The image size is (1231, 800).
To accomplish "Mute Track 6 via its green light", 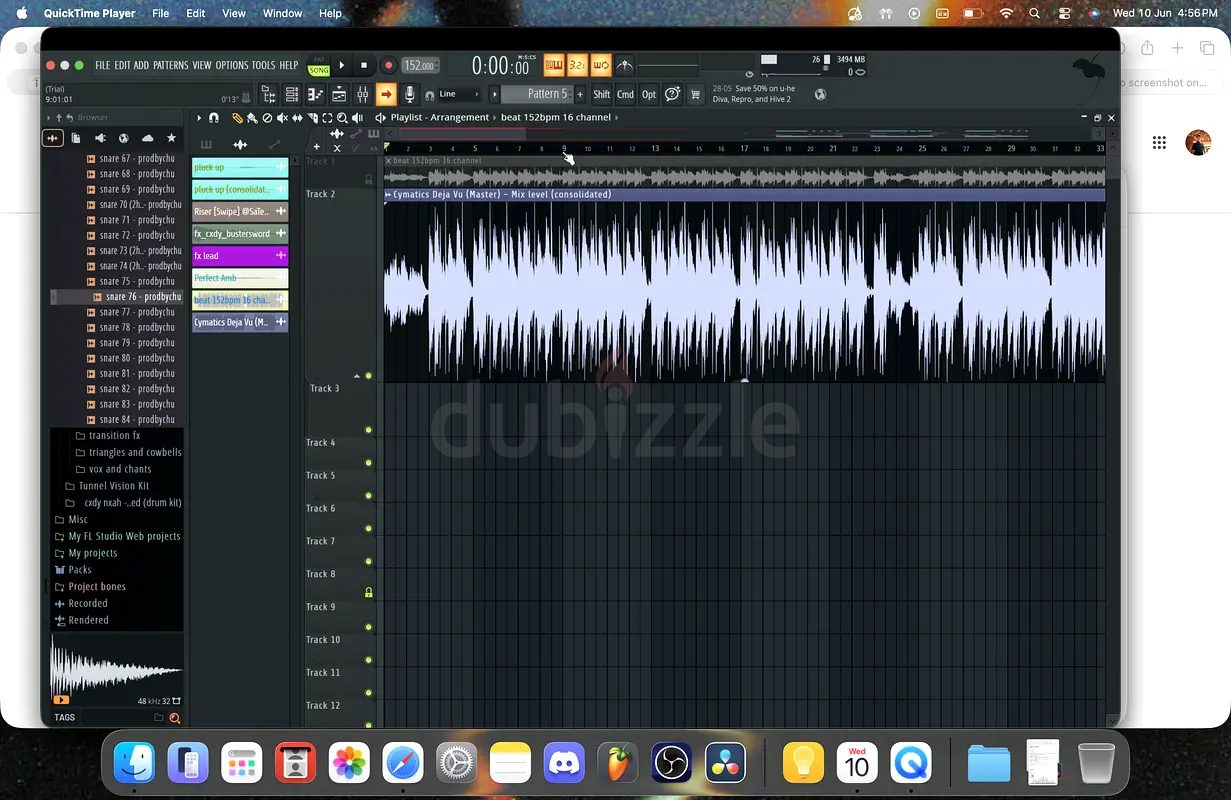I will coord(368,528).
